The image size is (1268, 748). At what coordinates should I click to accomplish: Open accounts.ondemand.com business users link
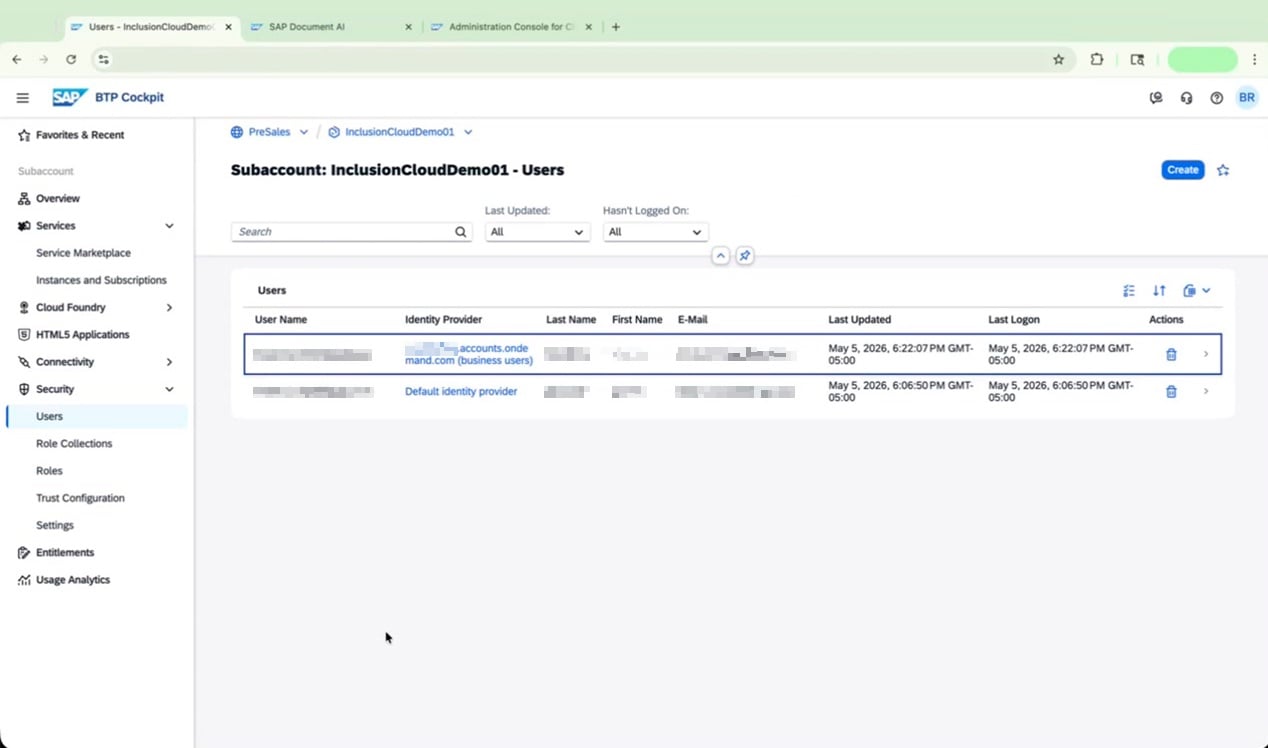[468, 354]
